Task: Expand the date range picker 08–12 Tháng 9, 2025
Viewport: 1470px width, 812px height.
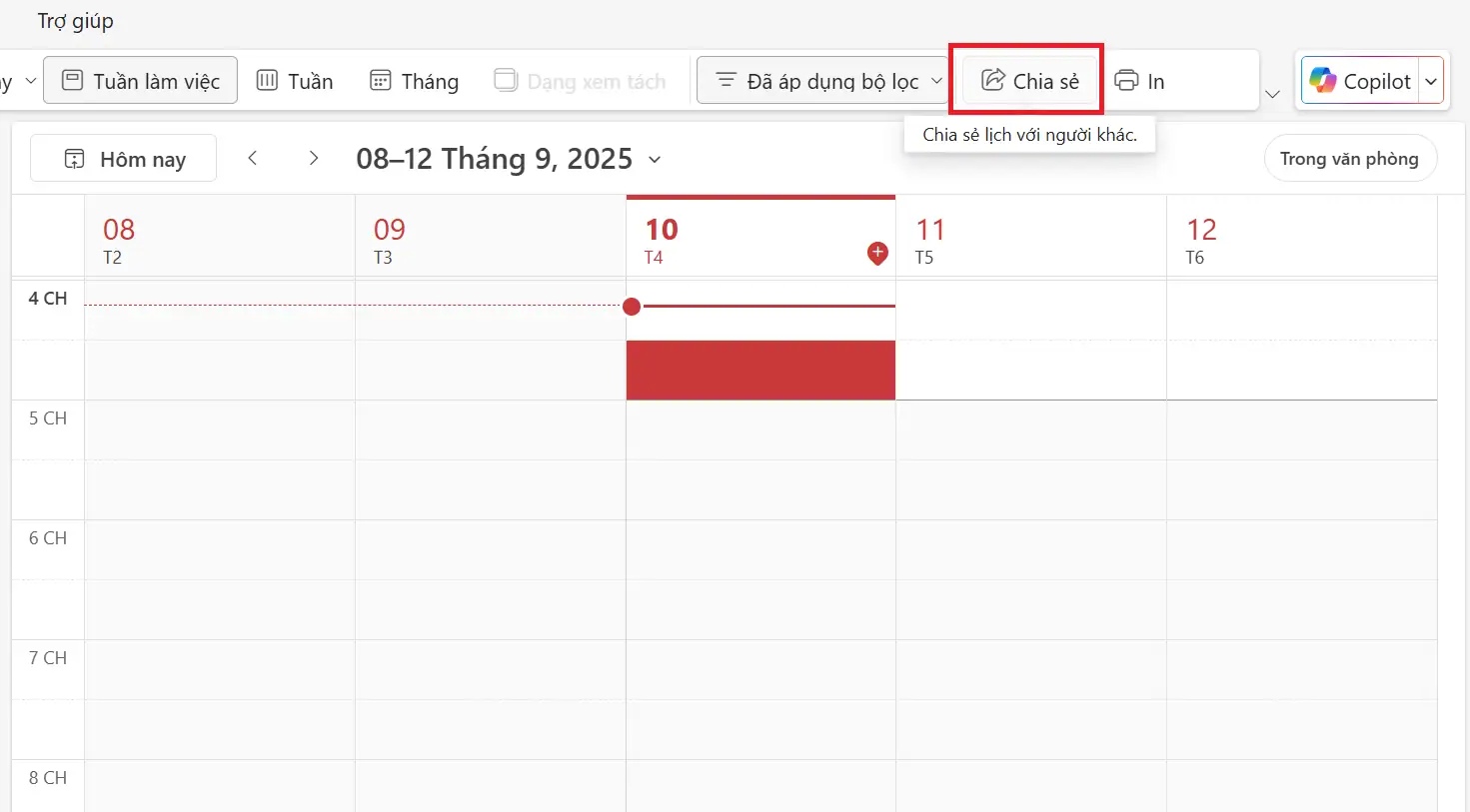Action: coord(509,159)
